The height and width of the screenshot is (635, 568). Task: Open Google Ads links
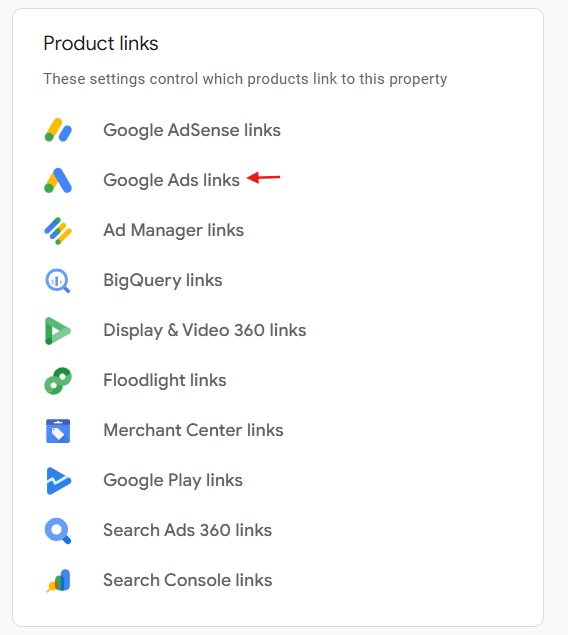click(x=171, y=180)
